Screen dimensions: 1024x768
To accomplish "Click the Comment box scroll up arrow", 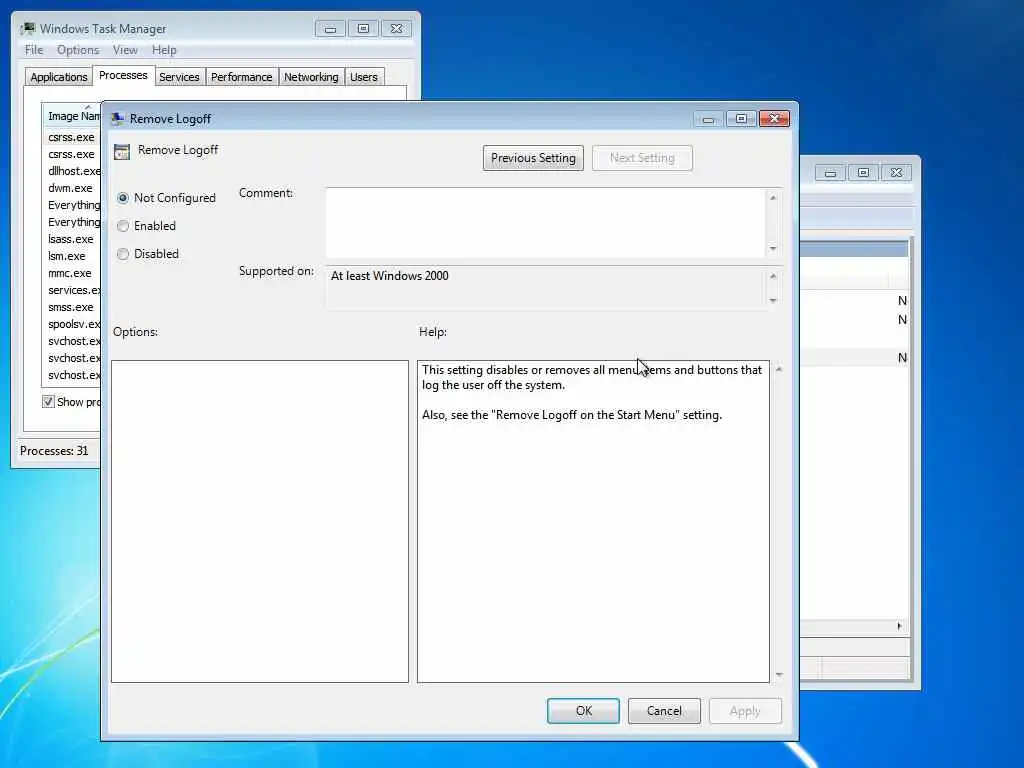I will 773,197.
